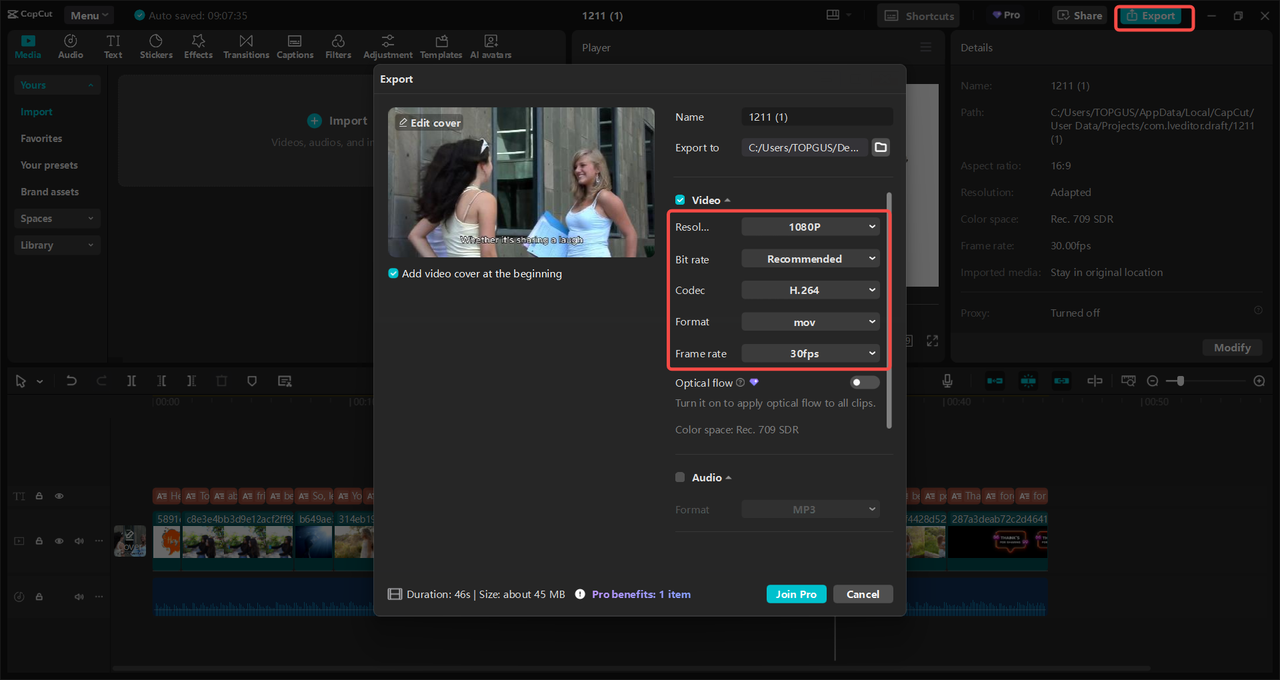The height and width of the screenshot is (680, 1280).
Task: Click the Filters icon
Action: (x=338, y=41)
